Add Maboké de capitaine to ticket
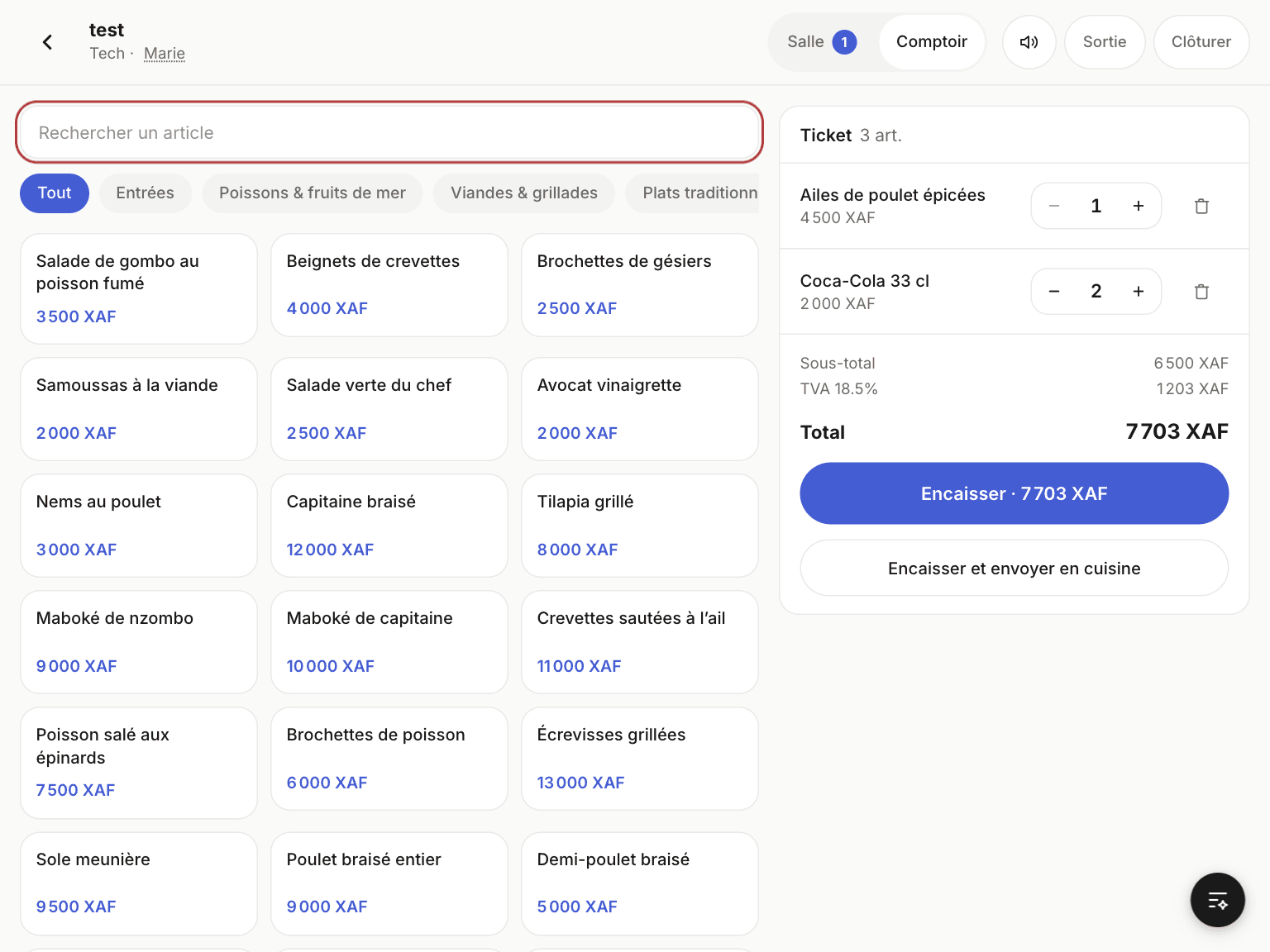 click(389, 642)
